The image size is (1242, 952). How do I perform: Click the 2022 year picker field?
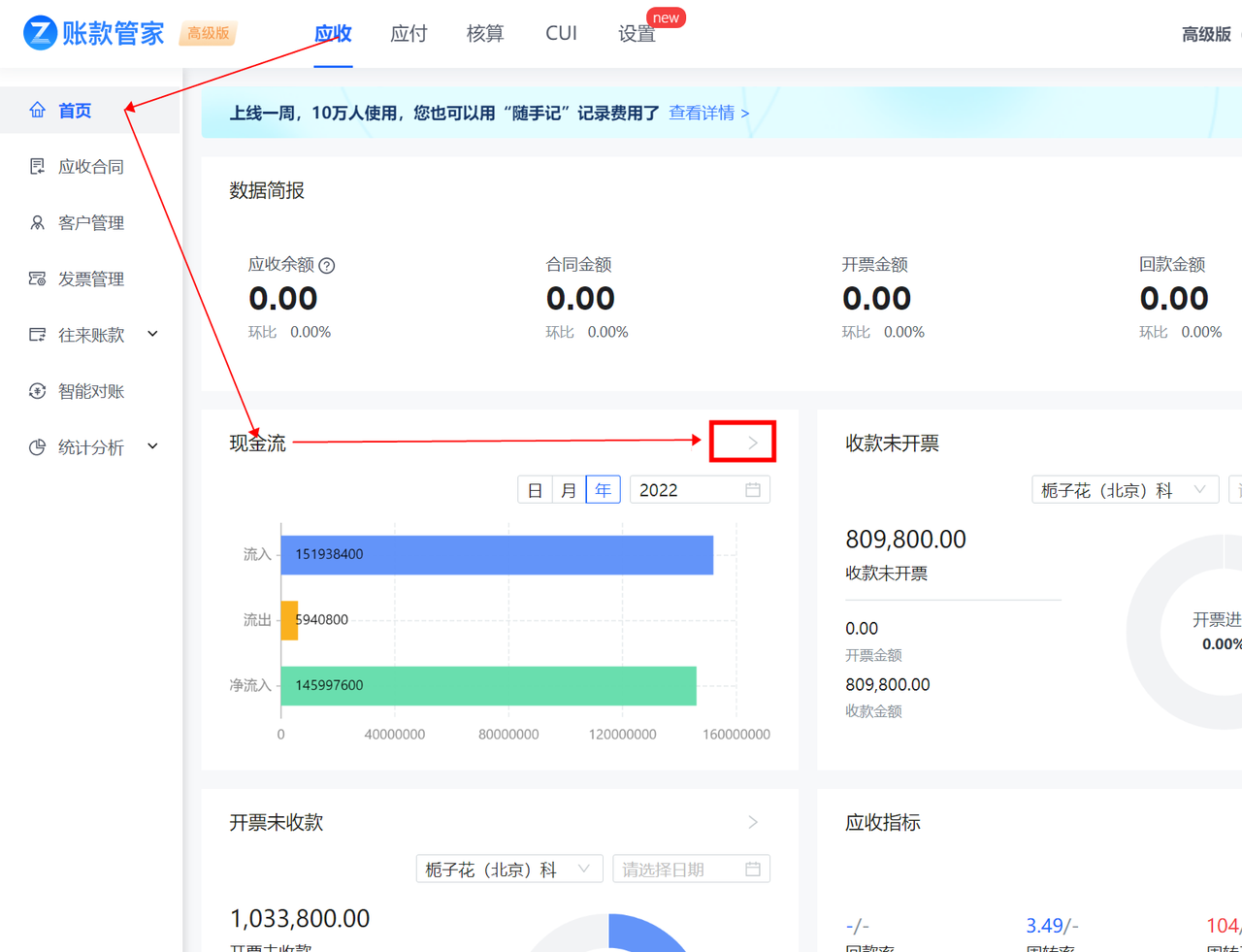[700, 490]
